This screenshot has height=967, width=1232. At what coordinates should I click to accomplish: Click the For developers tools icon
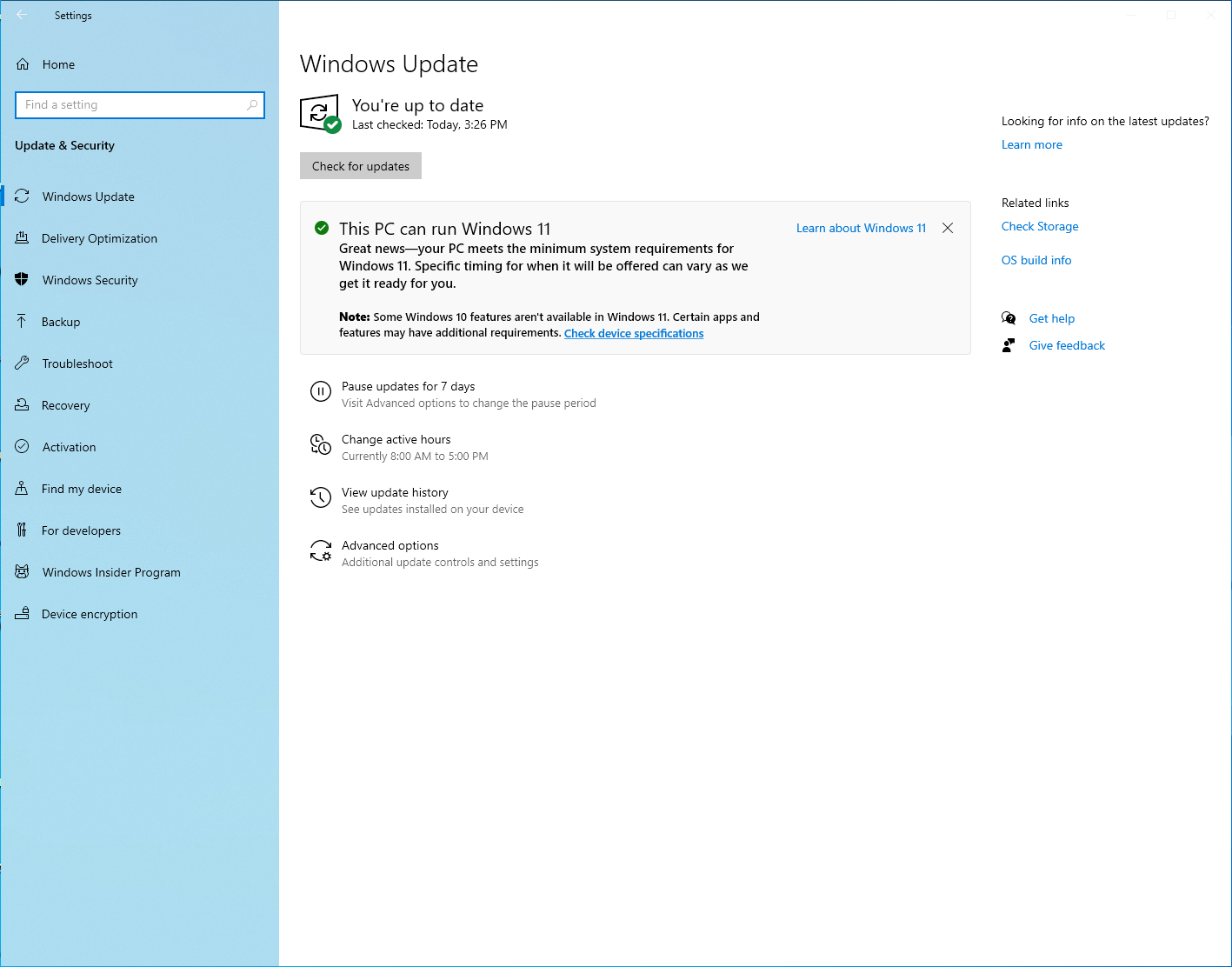coord(23,530)
